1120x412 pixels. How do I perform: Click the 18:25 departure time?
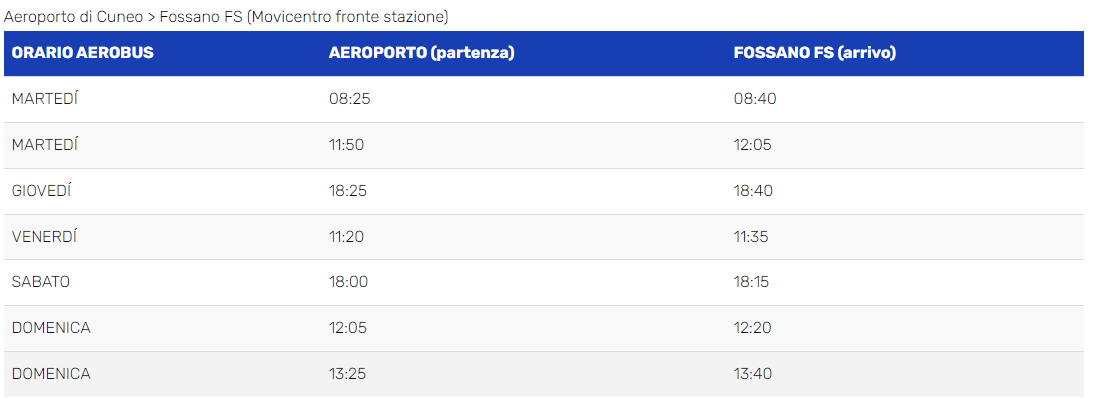coord(349,191)
